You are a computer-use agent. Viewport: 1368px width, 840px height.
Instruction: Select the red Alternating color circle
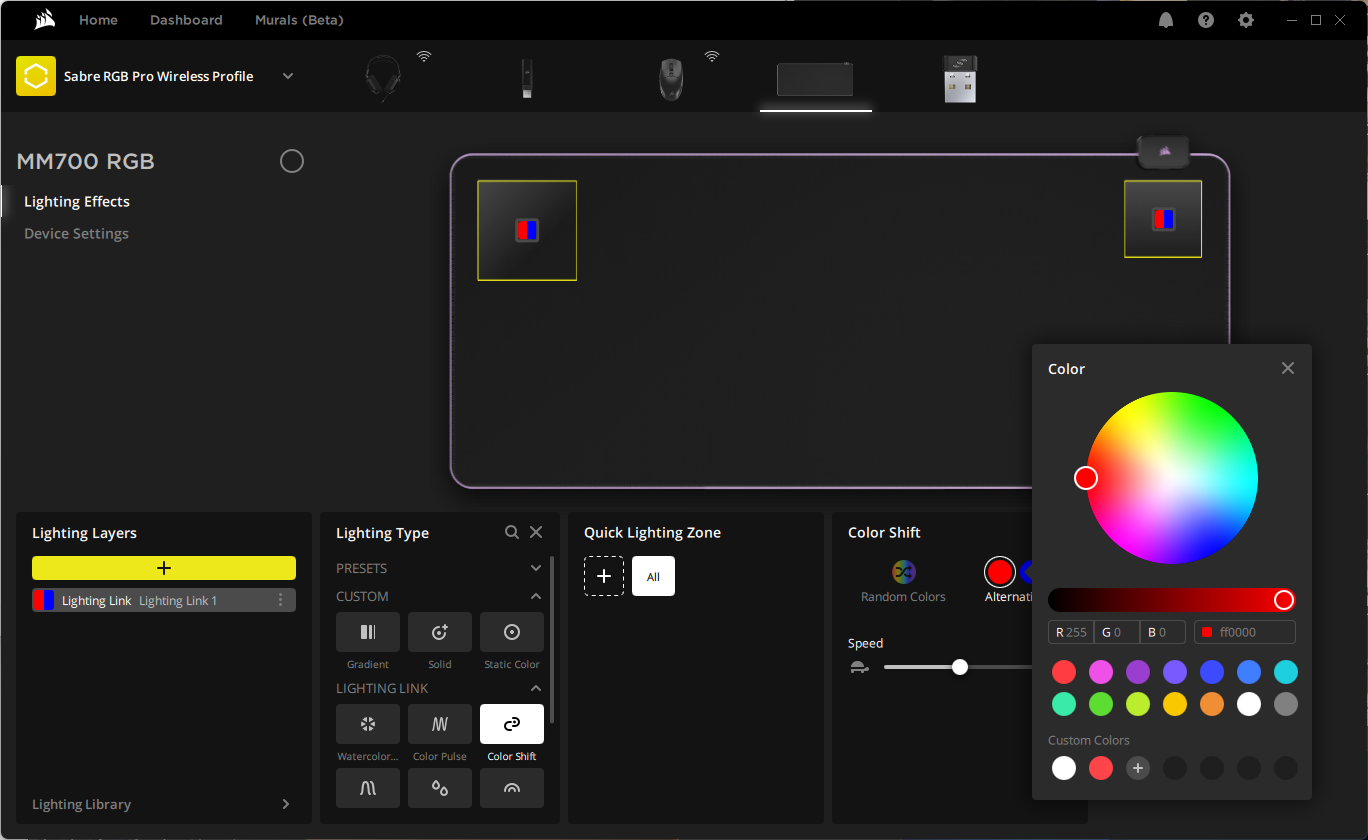point(1000,572)
